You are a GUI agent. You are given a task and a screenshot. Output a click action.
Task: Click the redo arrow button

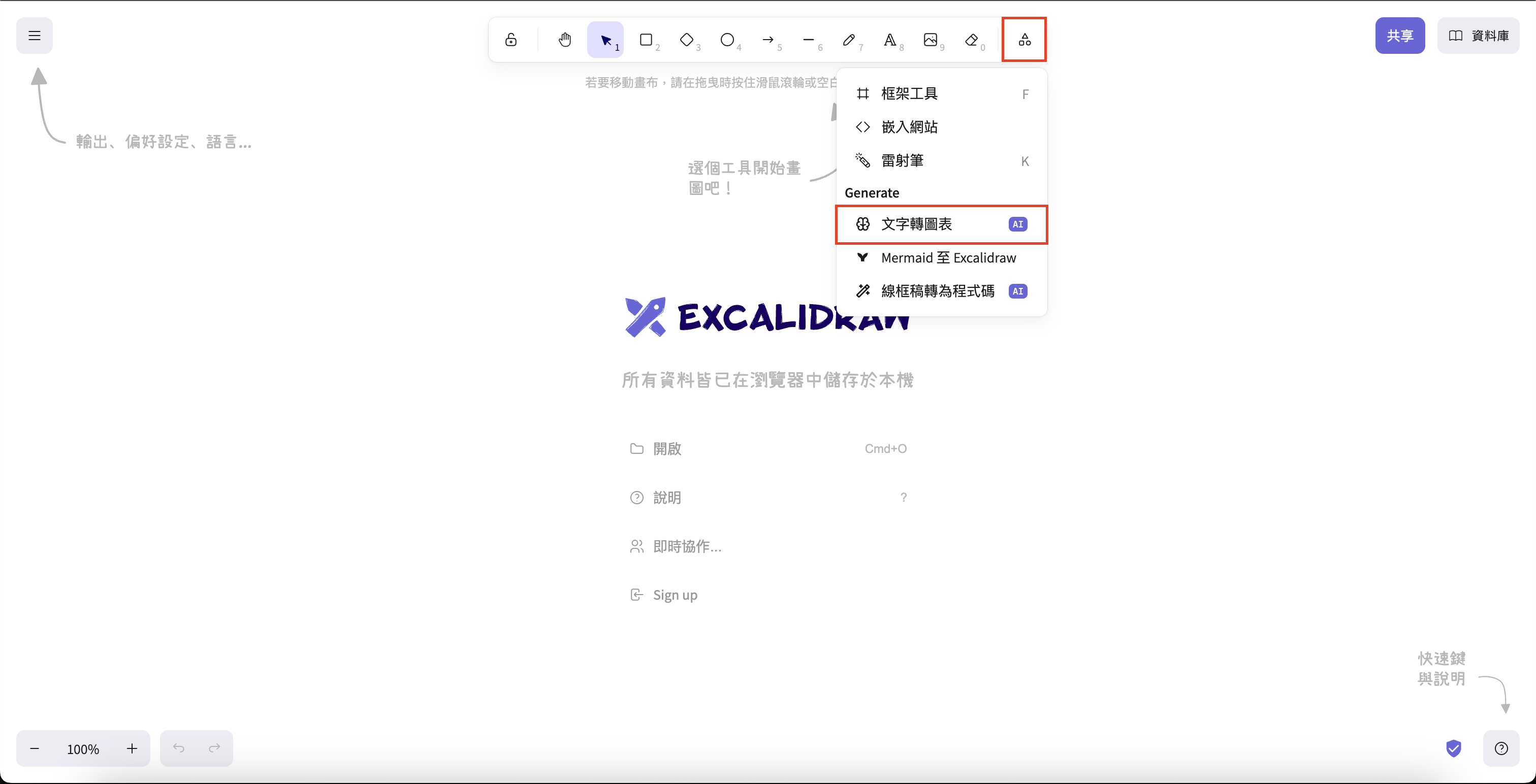coord(215,749)
